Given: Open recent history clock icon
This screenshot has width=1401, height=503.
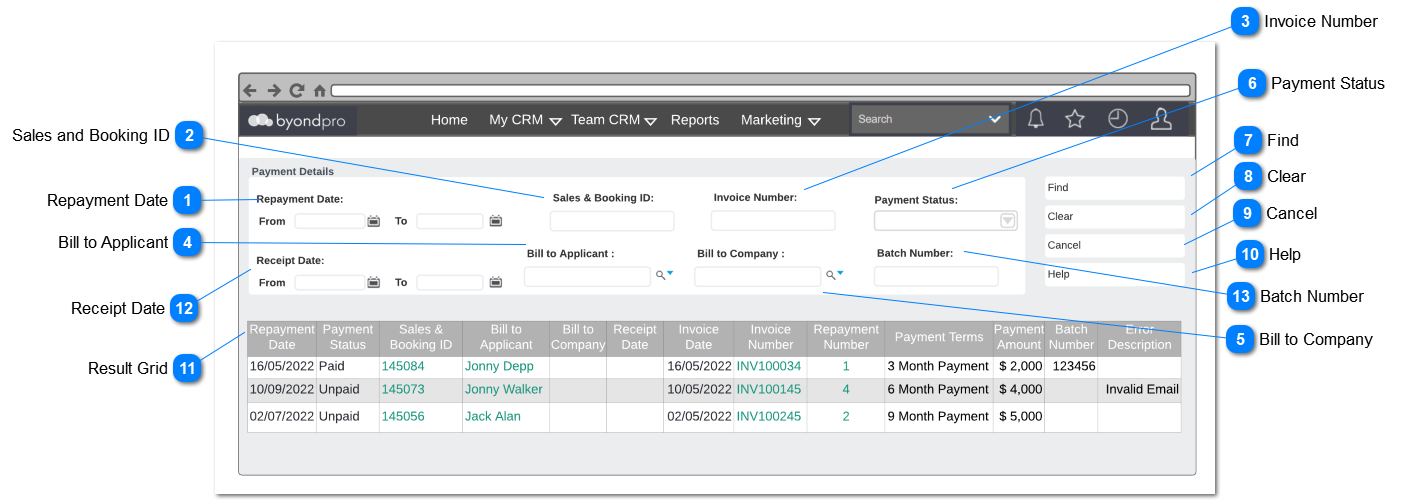Looking at the screenshot, I should 1118,119.
